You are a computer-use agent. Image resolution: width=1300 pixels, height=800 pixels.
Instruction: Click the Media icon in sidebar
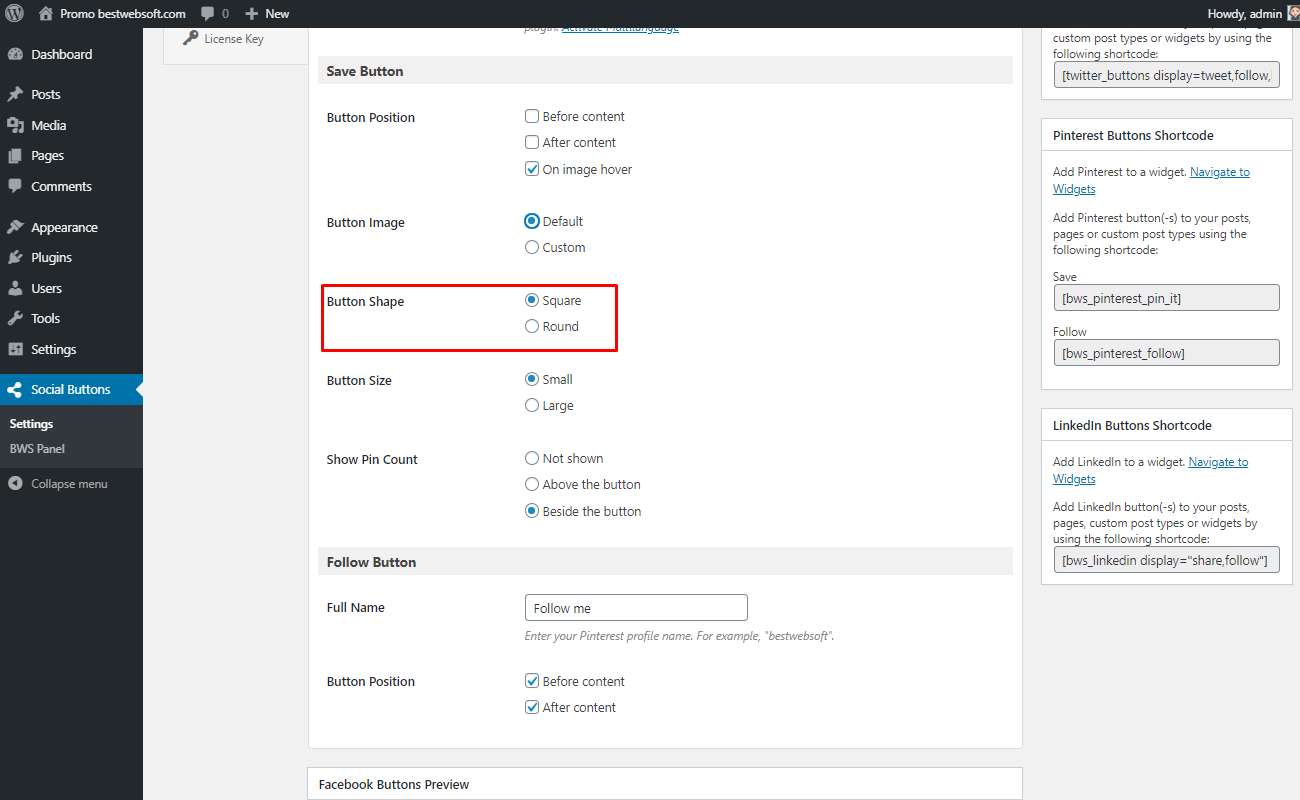(15, 125)
